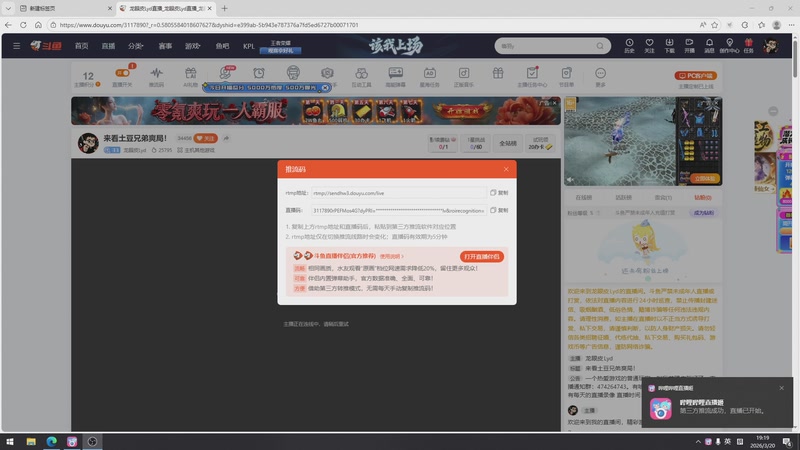Click the share arrow next to 关注

(226, 138)
